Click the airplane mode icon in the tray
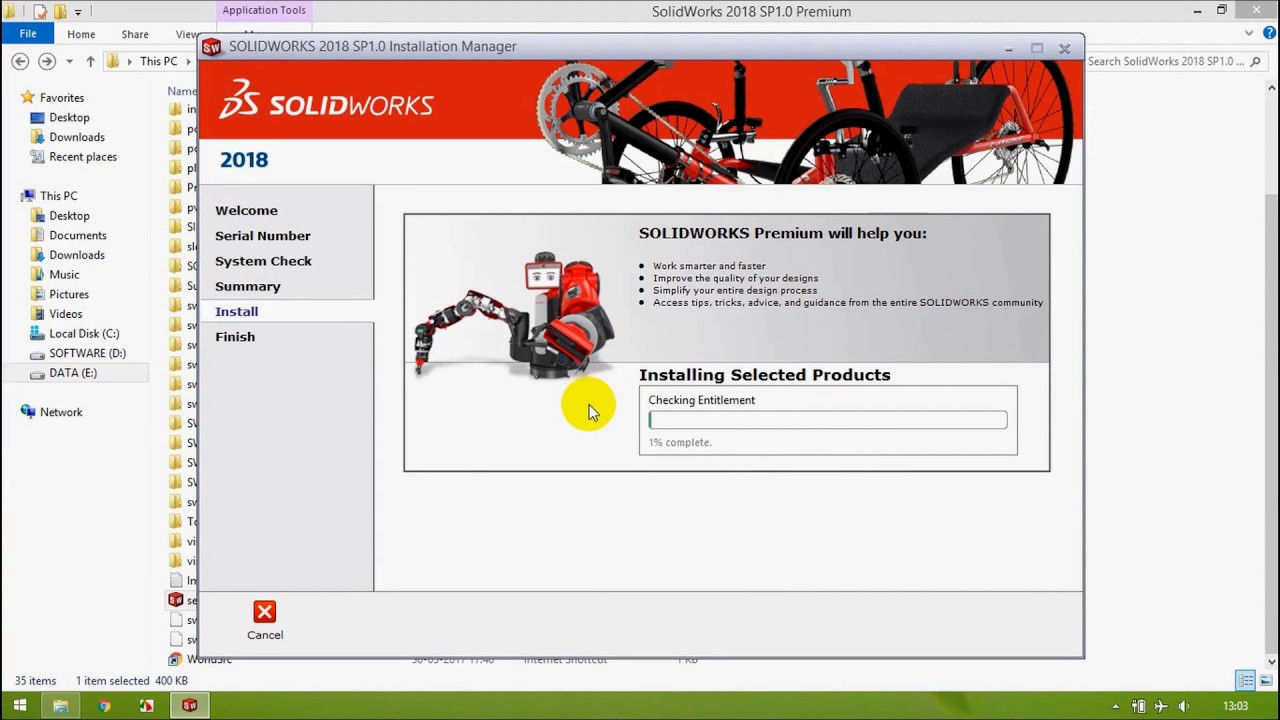The width and height of the screenshot is (1280, 720). pyautogui.click(x=1161, y=706)
